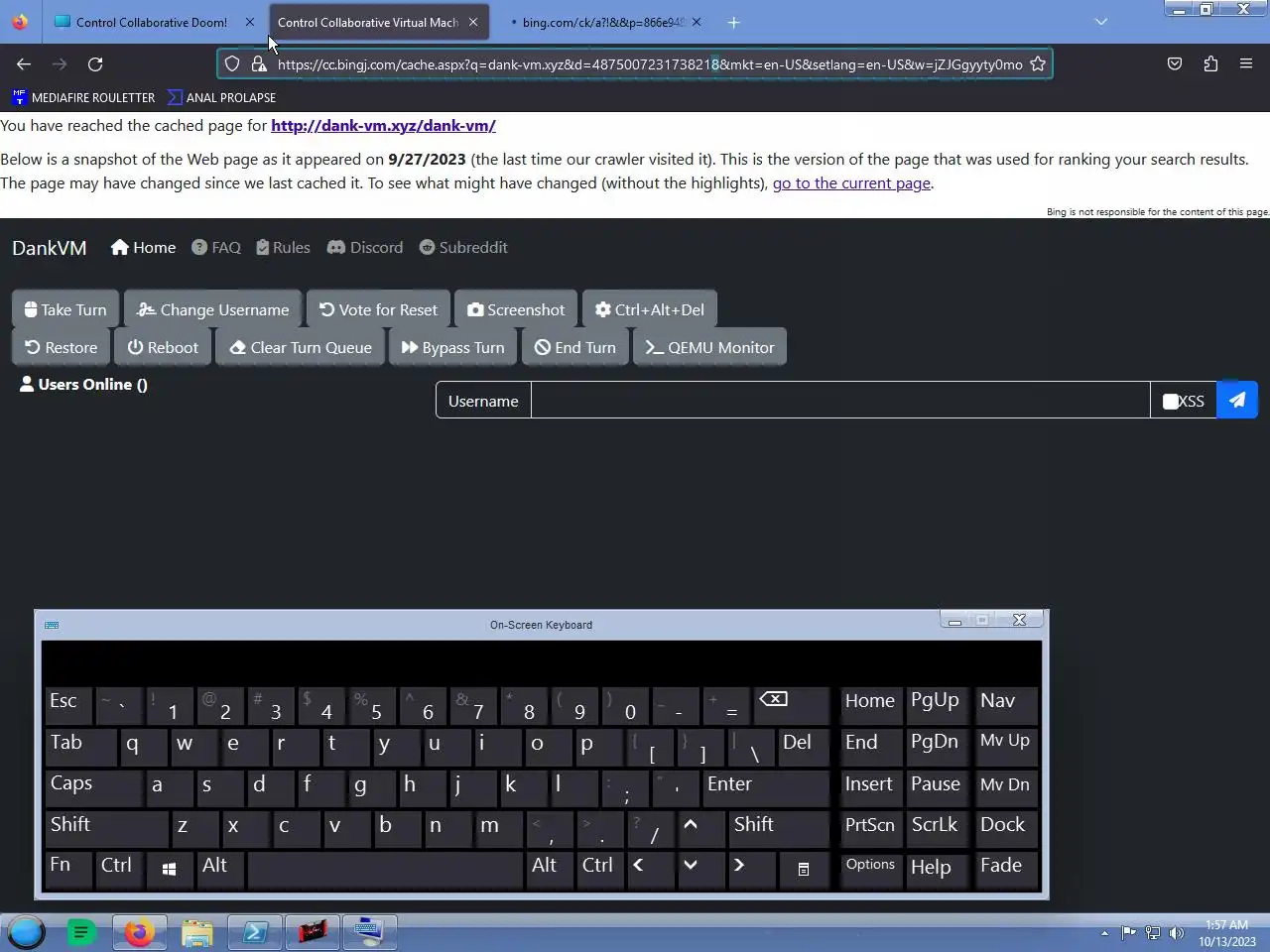Open the Pocket save icon
The image size is (1270, 952).
pyautogui.click(x=1175, y=63)
